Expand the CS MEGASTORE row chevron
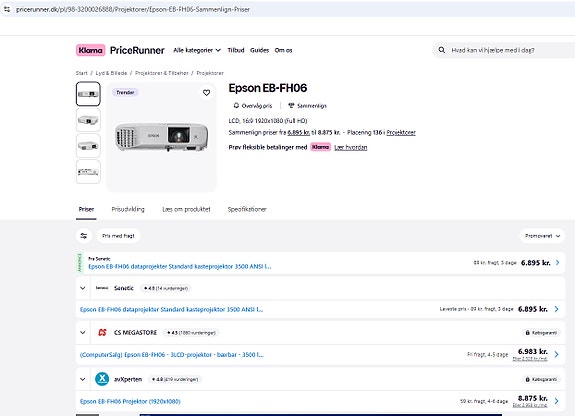Screen dimensions: 575x416 click(83, 333)
